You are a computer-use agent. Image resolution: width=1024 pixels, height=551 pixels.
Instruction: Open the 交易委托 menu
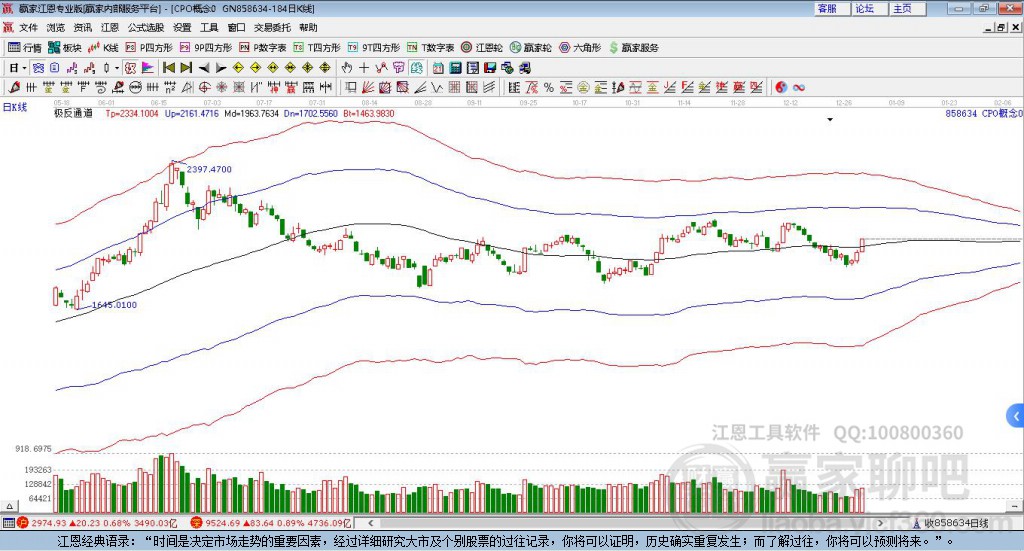click(x=272, y=27)
